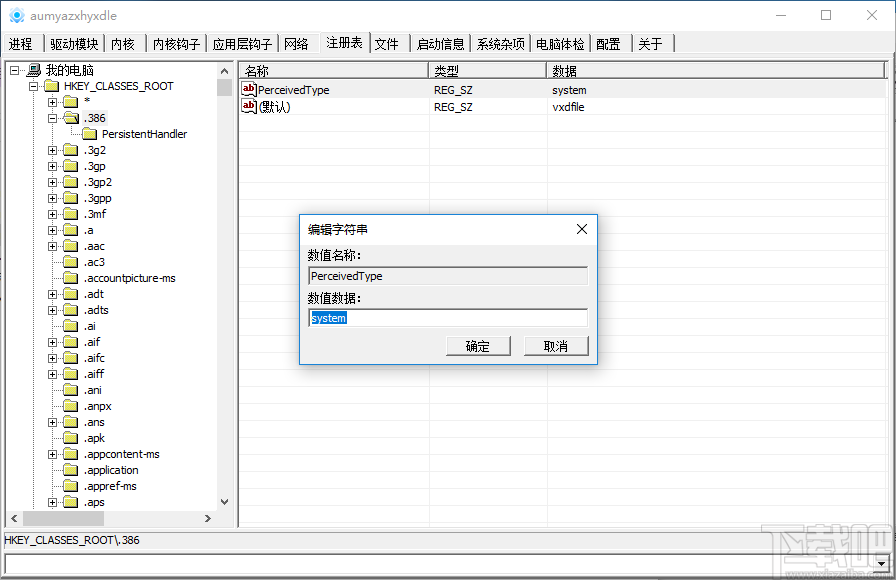896x580 pixels.
Task: Sort by the 类型 column header
Action: point(487,70)
